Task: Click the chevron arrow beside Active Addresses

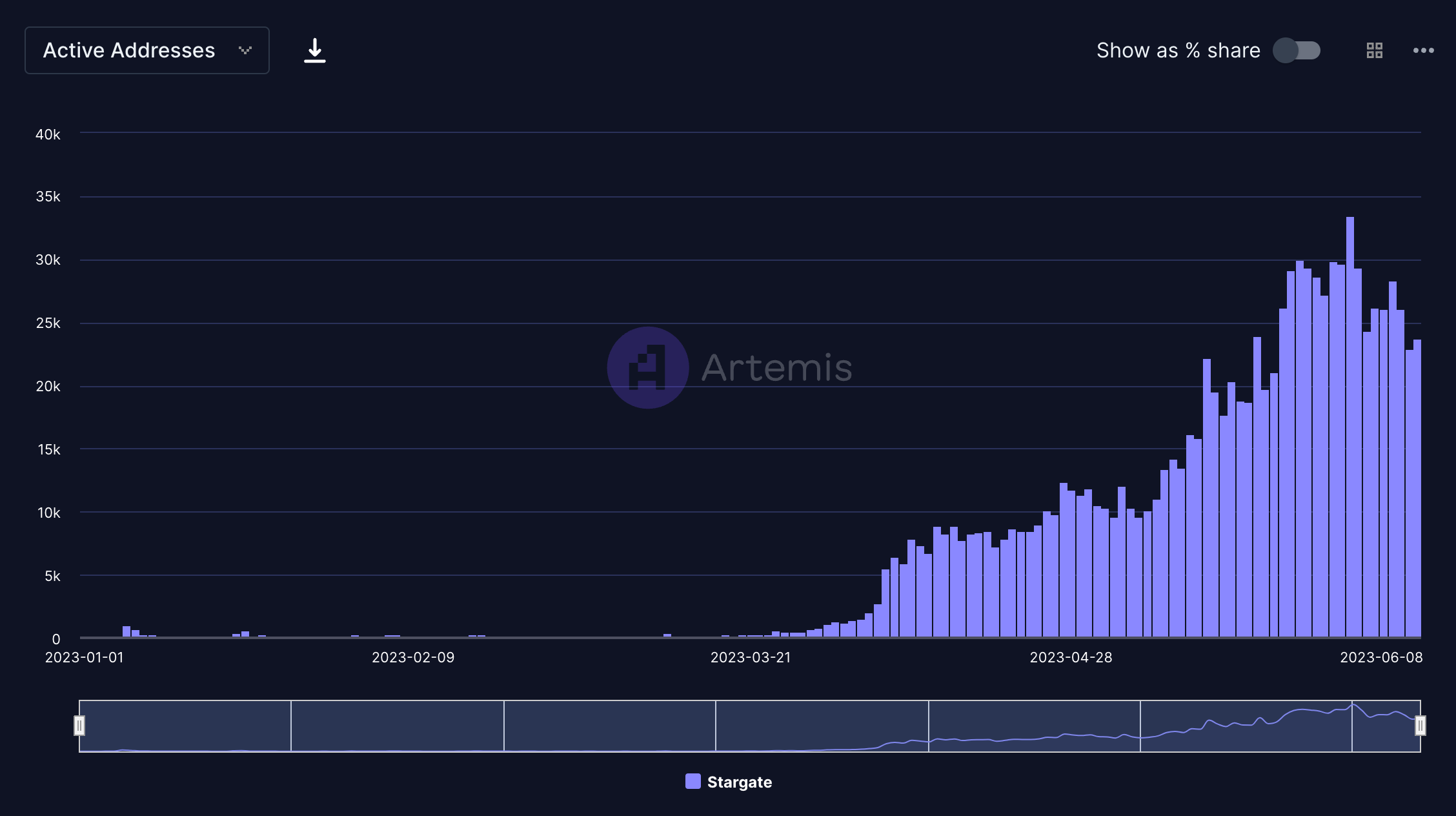Action: (x=245, y=50)
